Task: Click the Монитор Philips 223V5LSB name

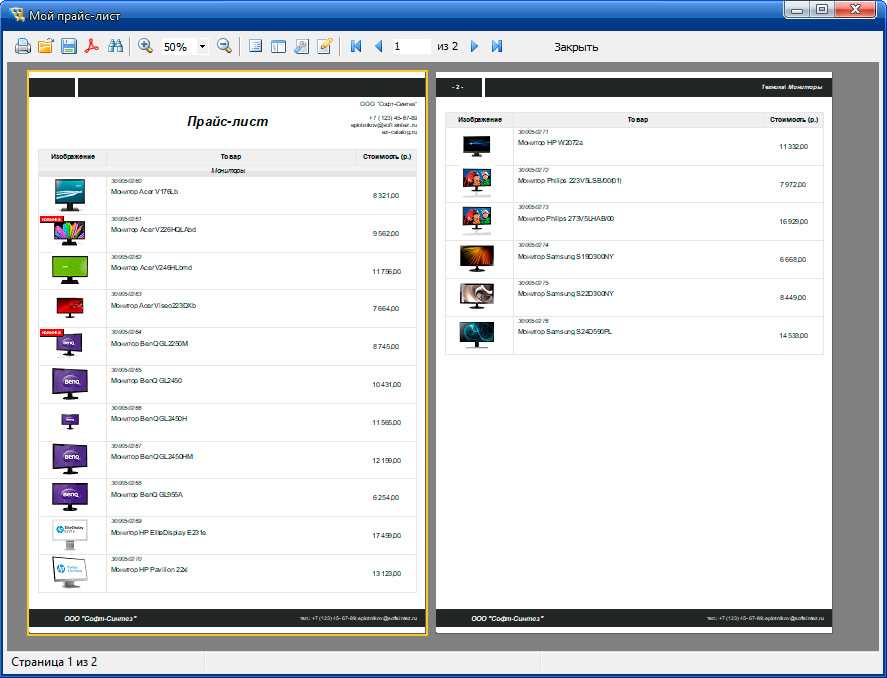Action: click(570, 180)
